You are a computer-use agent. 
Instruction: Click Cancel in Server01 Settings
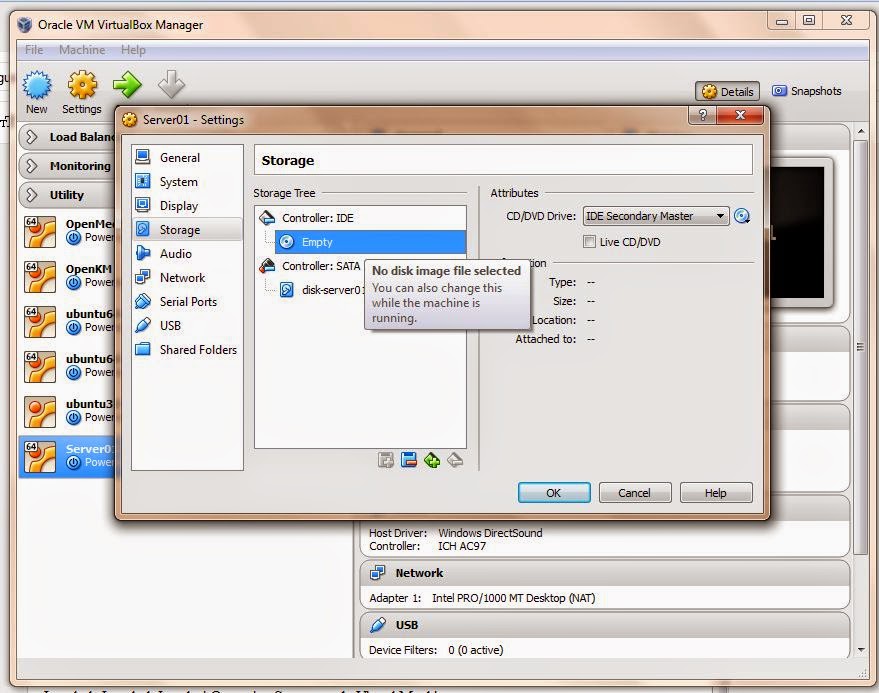pos(635,493)
